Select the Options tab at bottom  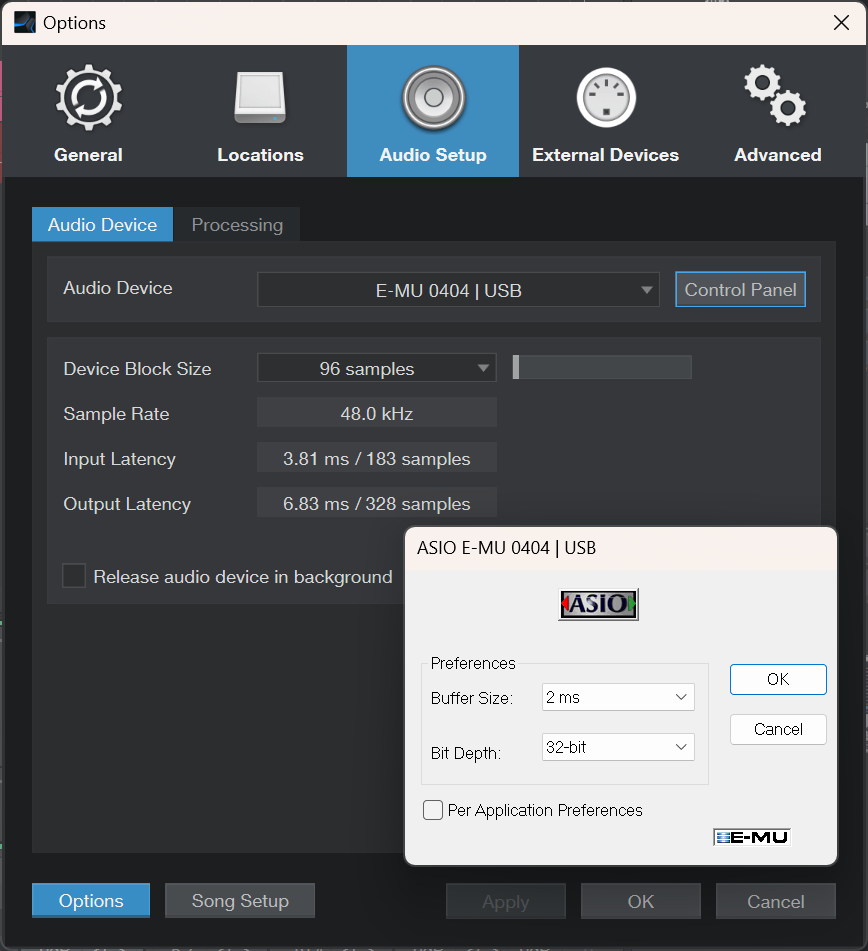pos(91,901)
